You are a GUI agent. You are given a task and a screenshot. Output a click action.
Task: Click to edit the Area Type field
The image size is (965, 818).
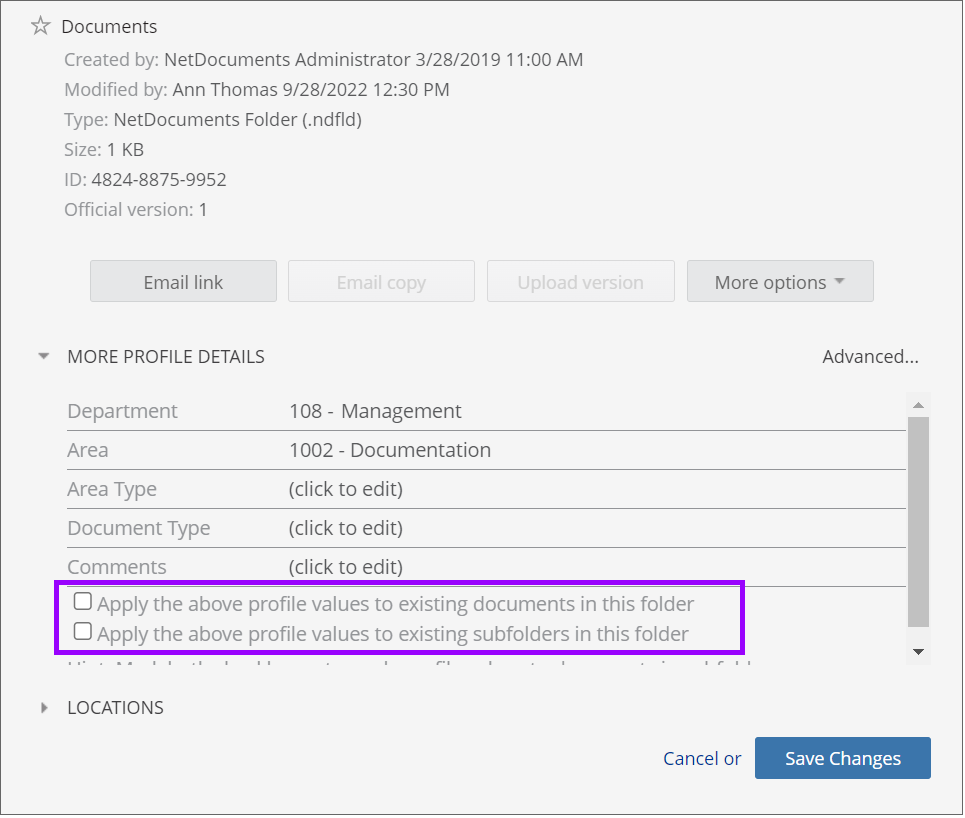(345, 489)
